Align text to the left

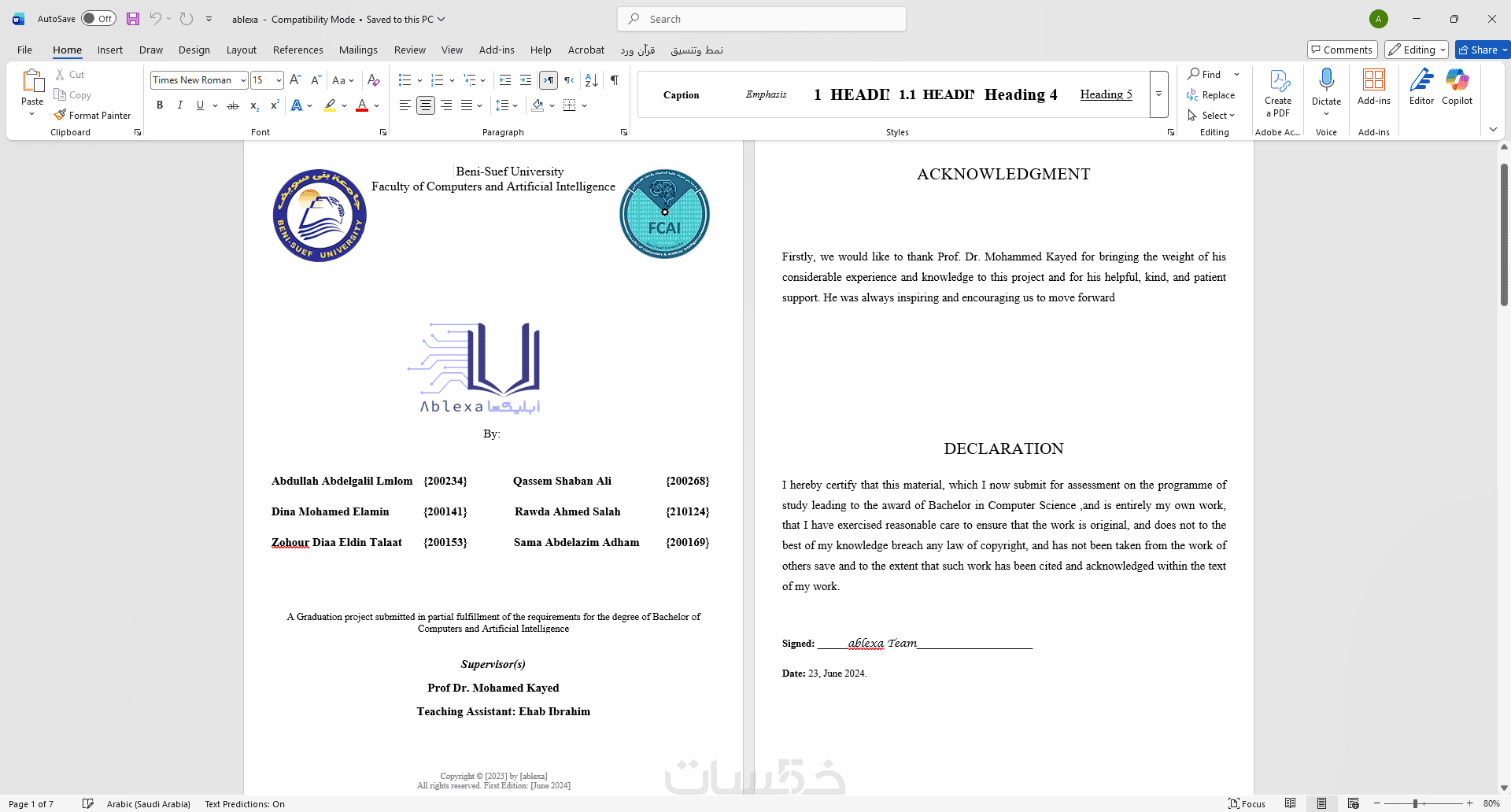tap(405, 105)
